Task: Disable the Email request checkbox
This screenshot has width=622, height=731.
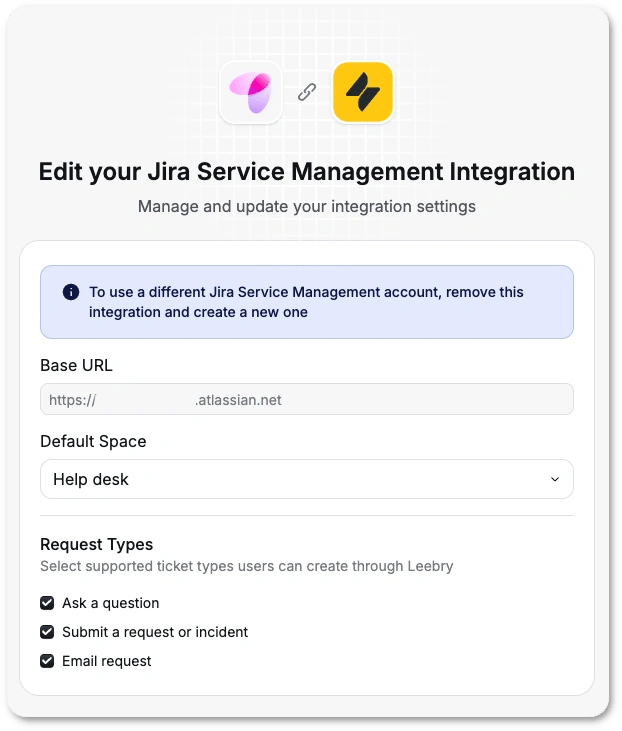Action: pyautogui.click(x=47, y=661)
